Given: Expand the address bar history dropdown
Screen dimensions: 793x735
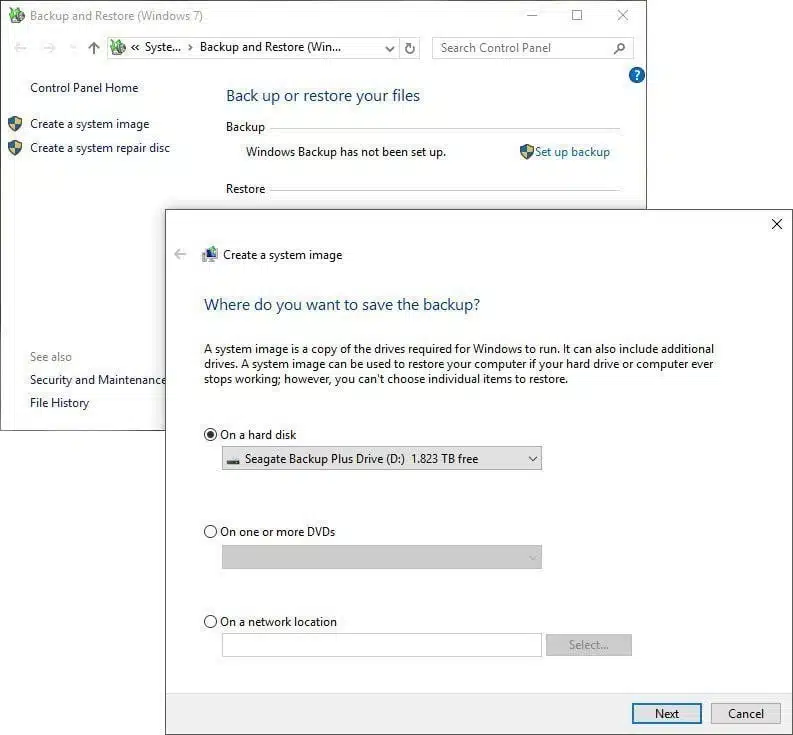Looking at the screenshot, I should [x=389, y=49].
